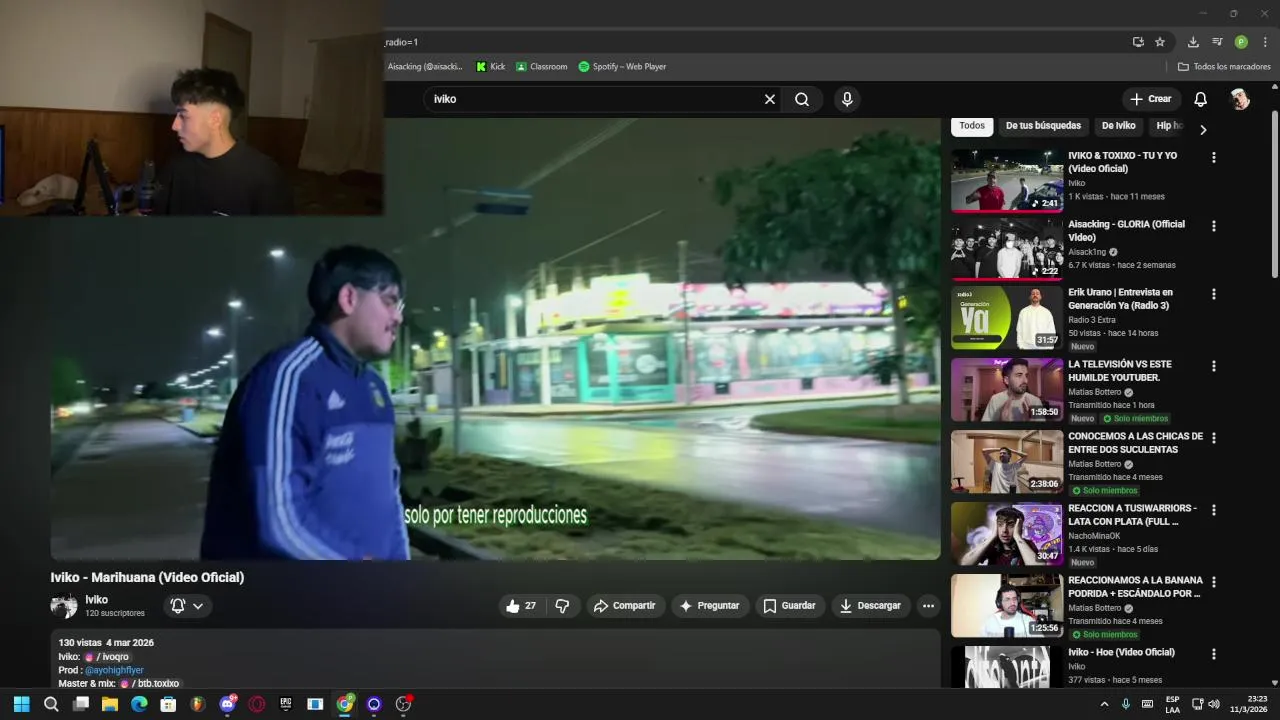Start voice search with the microphone icon
1280x720 pixels.
pyautogui.click(x=847, y=99)
